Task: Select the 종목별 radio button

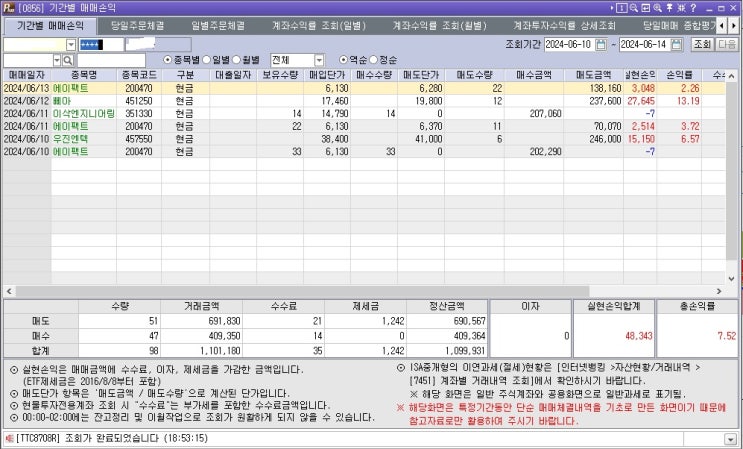Action: 167,60
